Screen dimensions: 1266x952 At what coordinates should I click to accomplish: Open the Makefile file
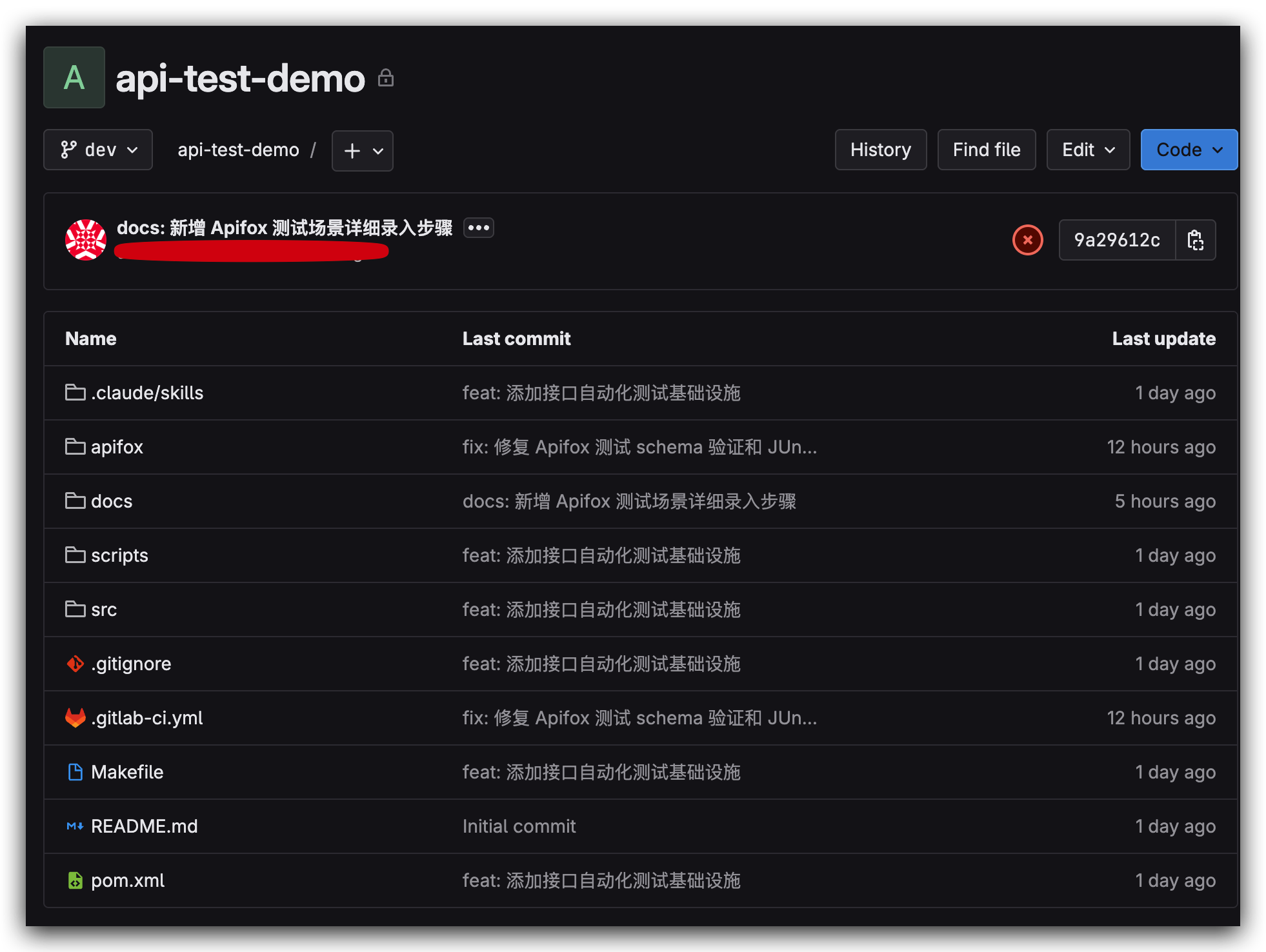(x=127, y=772)
